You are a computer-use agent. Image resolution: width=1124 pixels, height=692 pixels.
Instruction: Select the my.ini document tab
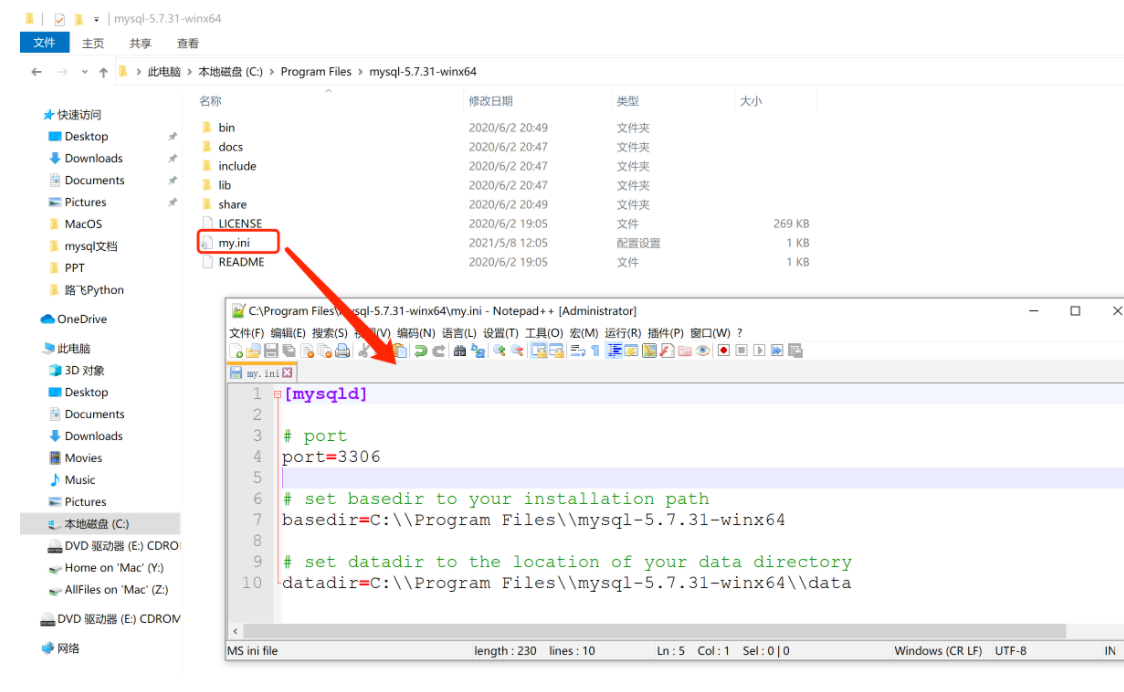[262, 373]
